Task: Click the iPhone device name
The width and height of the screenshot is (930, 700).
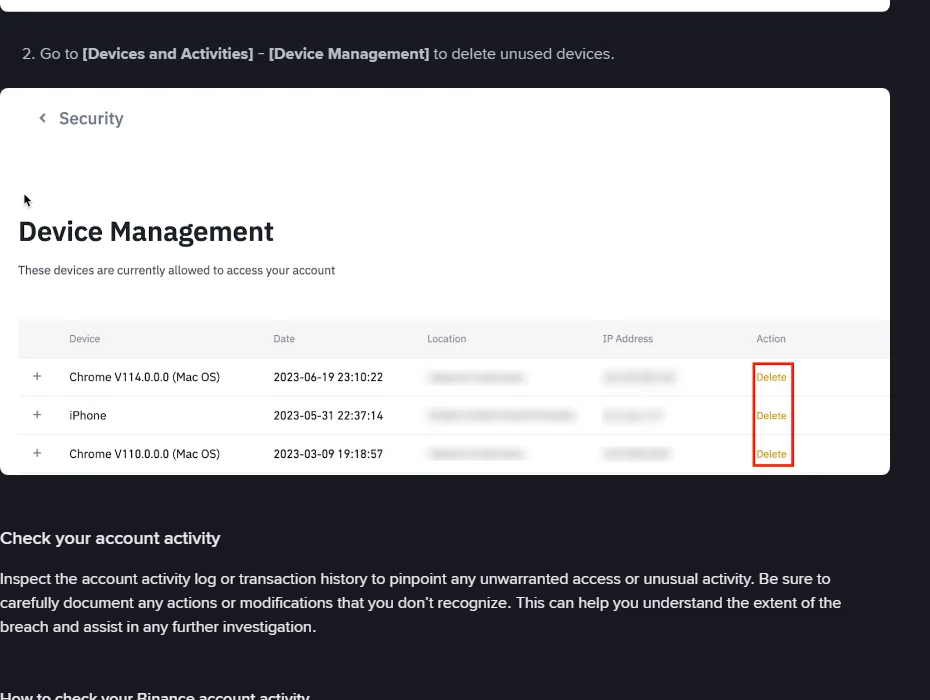Action: tap(88, 416)
